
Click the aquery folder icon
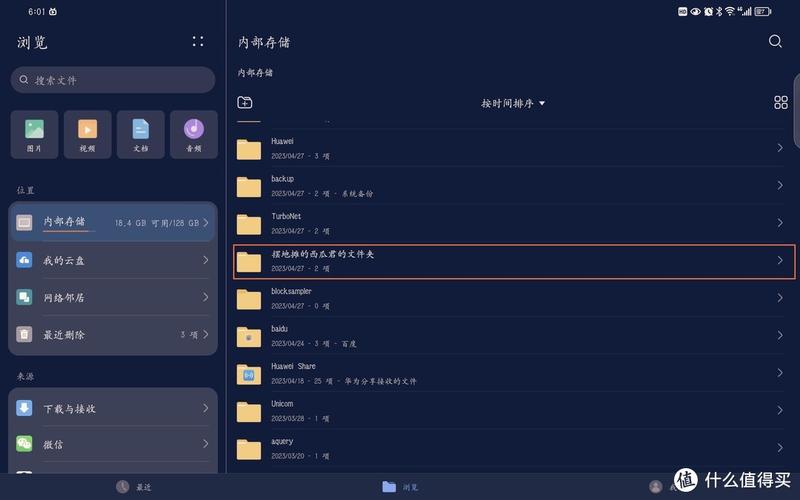[x=249, y=449]
